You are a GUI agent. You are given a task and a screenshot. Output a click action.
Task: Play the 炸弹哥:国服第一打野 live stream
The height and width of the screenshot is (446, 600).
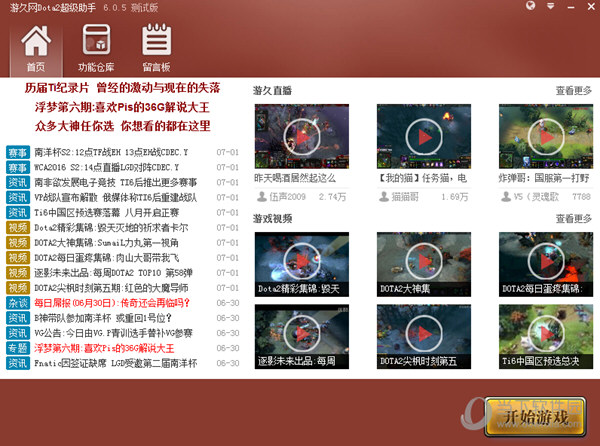pos(546,136)
